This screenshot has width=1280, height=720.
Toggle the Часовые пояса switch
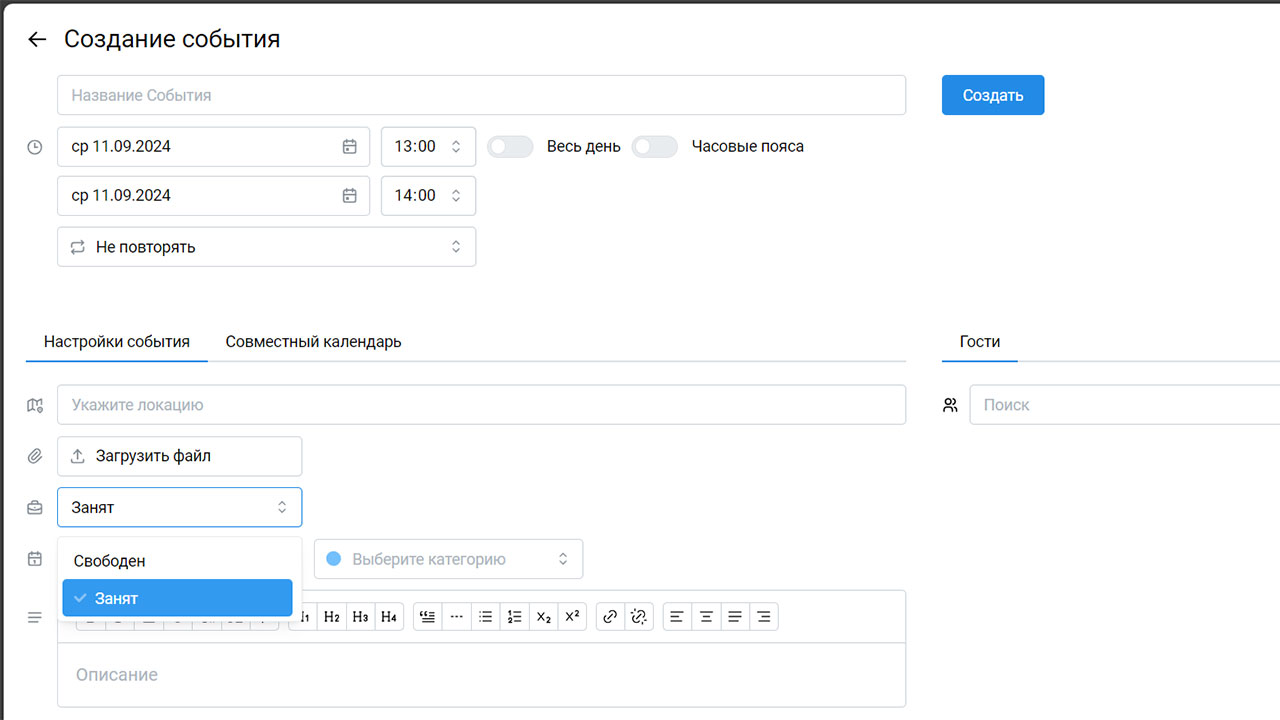point(655,147)
